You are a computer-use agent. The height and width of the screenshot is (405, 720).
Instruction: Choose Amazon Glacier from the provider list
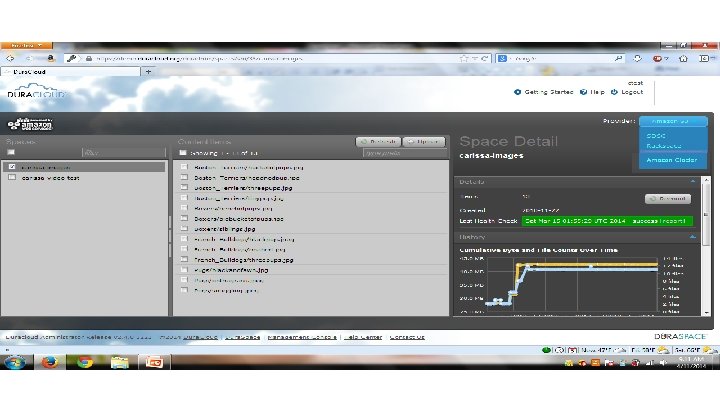(x=671, y=160)
